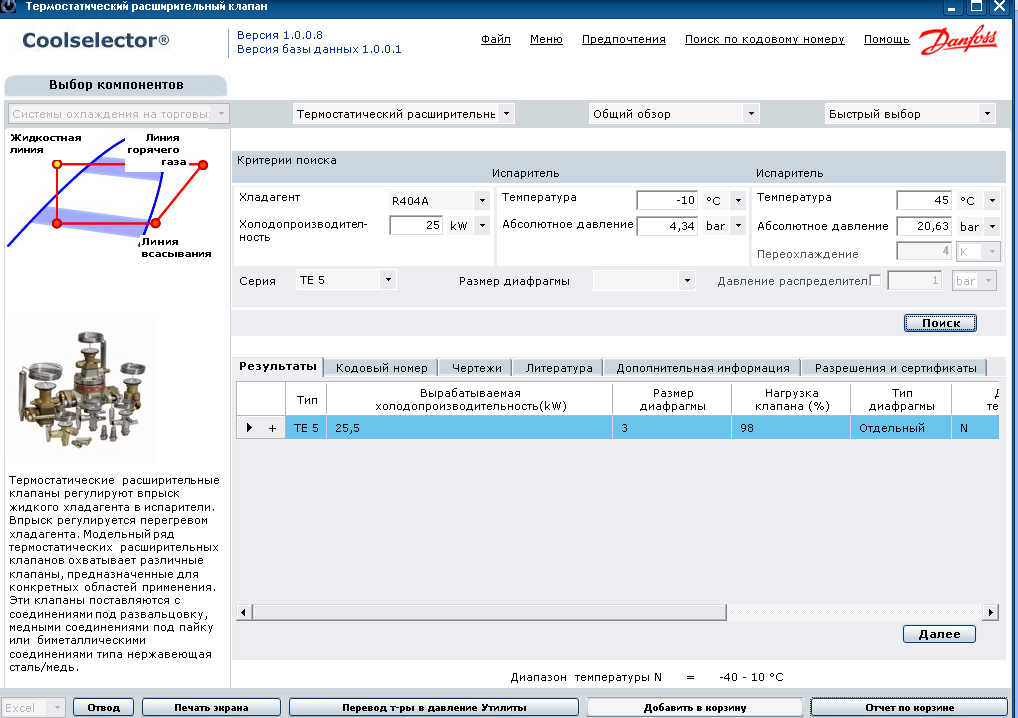Select the TE 5 cell in results
Viewport: 1018px width, 718px height.
(x=306, y=428)
